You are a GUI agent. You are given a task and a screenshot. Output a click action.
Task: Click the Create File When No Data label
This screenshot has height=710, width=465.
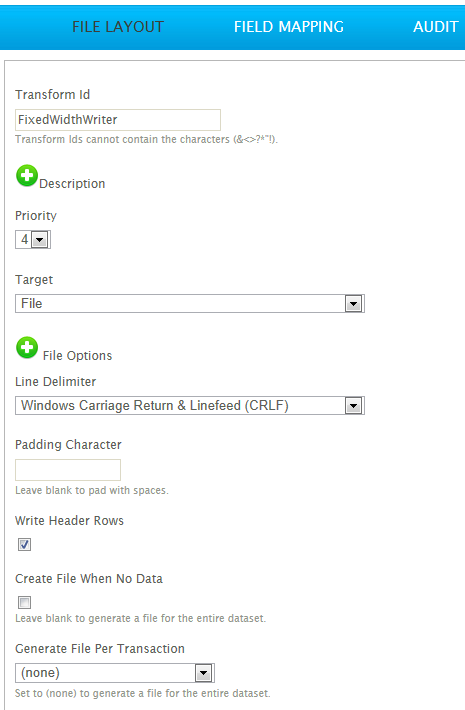(x=89, y=579)
